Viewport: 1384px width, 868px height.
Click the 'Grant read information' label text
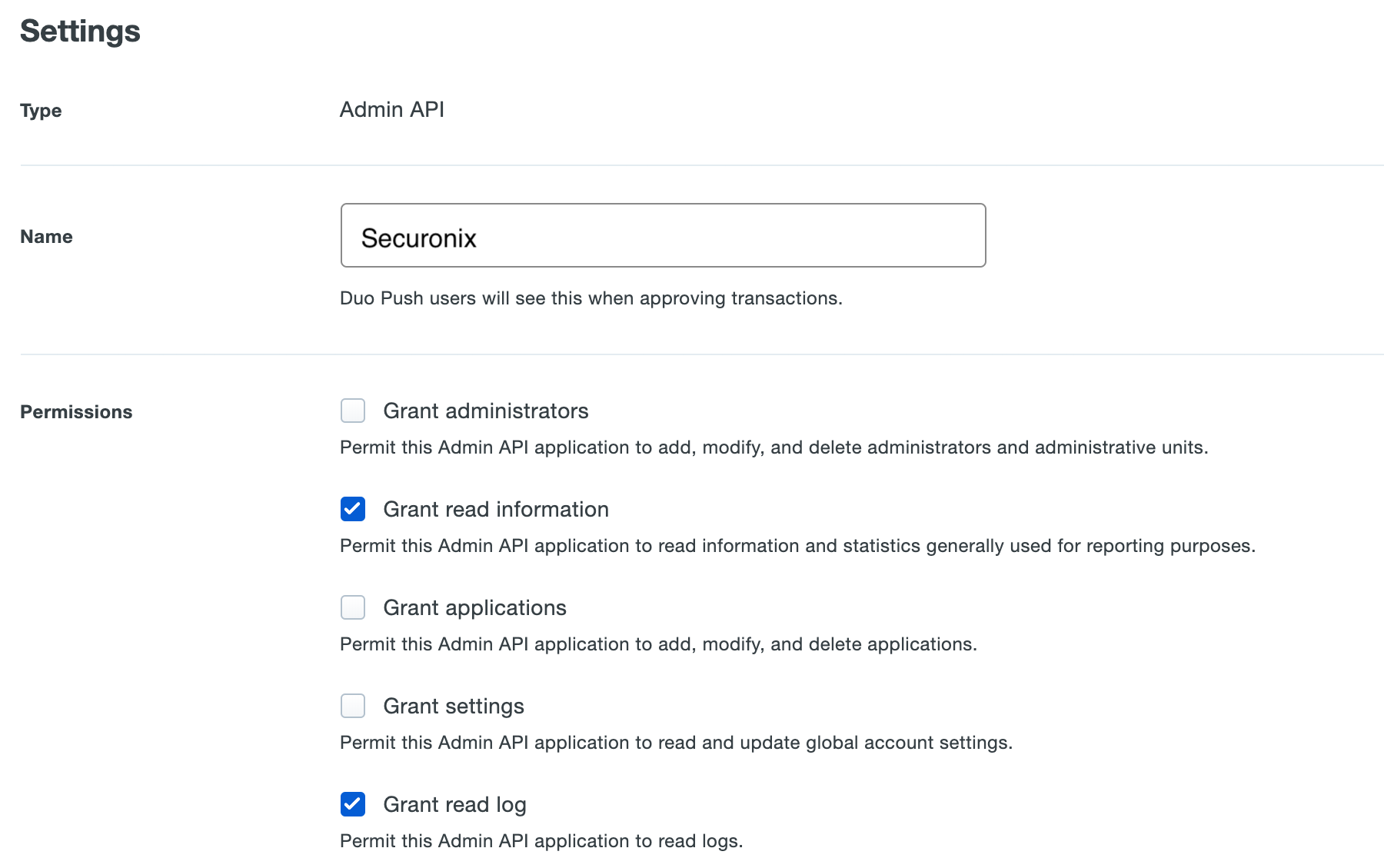(495, 510)
